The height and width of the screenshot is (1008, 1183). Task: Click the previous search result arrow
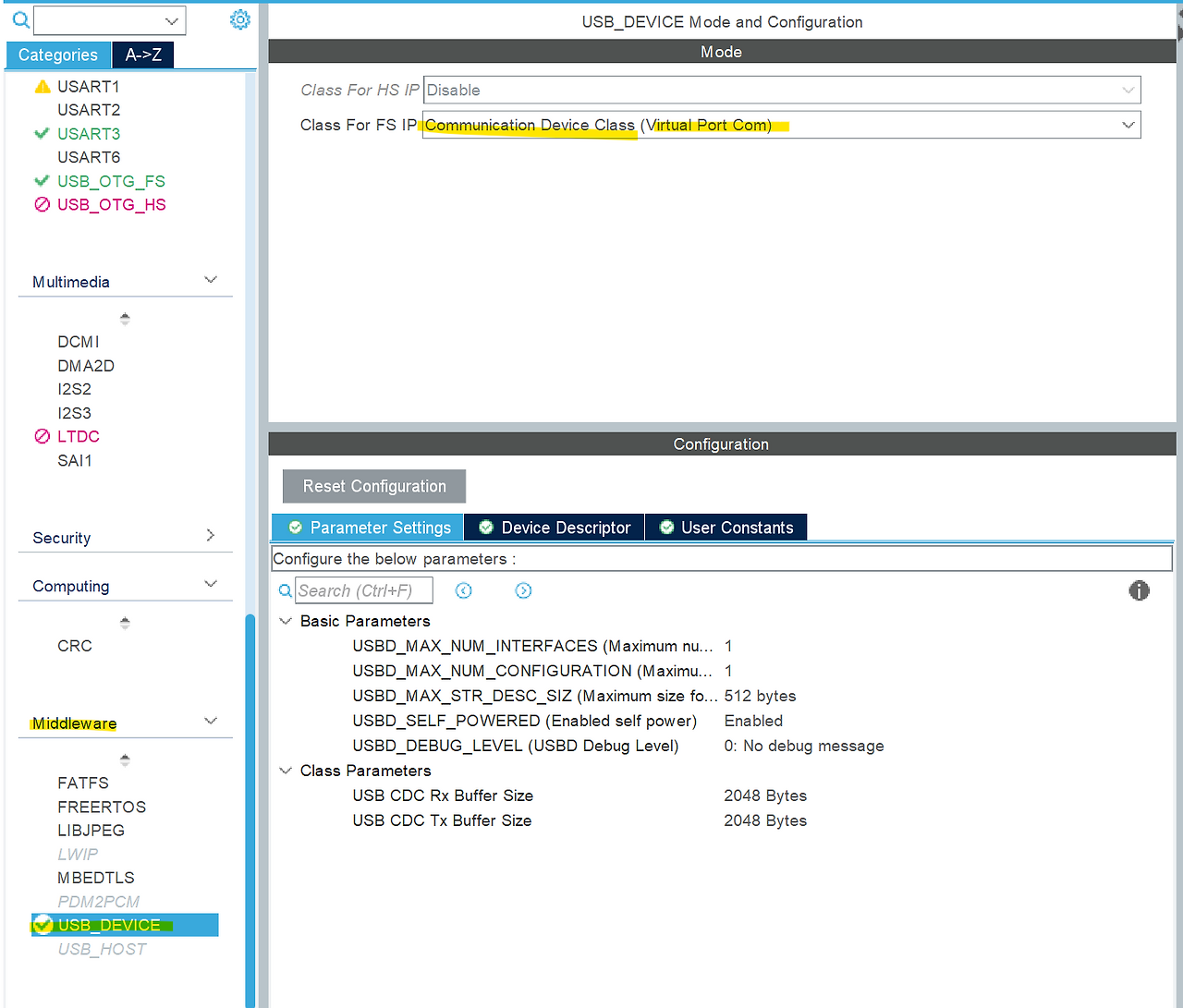coord(463,589)
